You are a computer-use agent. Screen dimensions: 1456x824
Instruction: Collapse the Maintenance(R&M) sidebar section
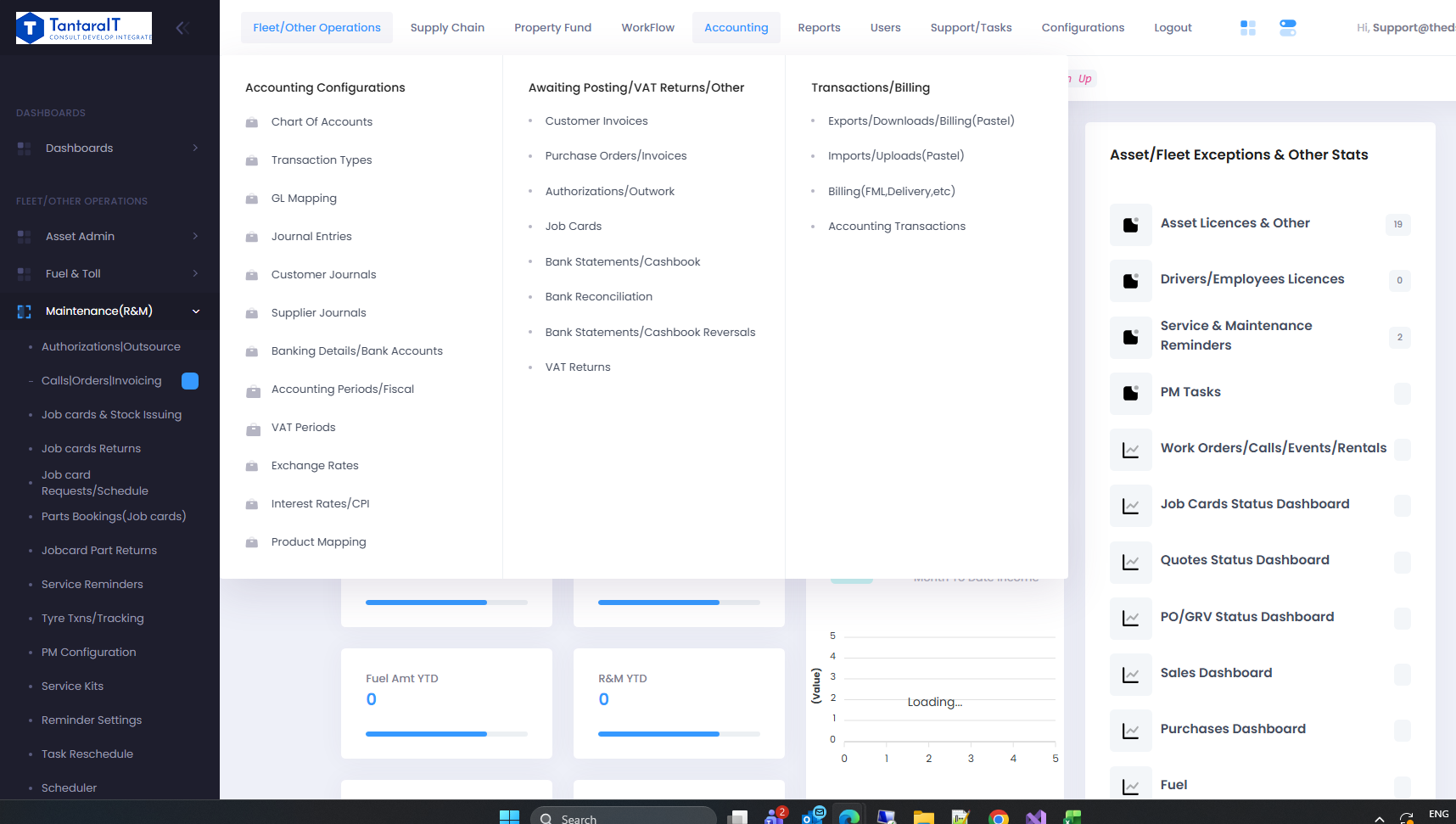tap(196, 311)
